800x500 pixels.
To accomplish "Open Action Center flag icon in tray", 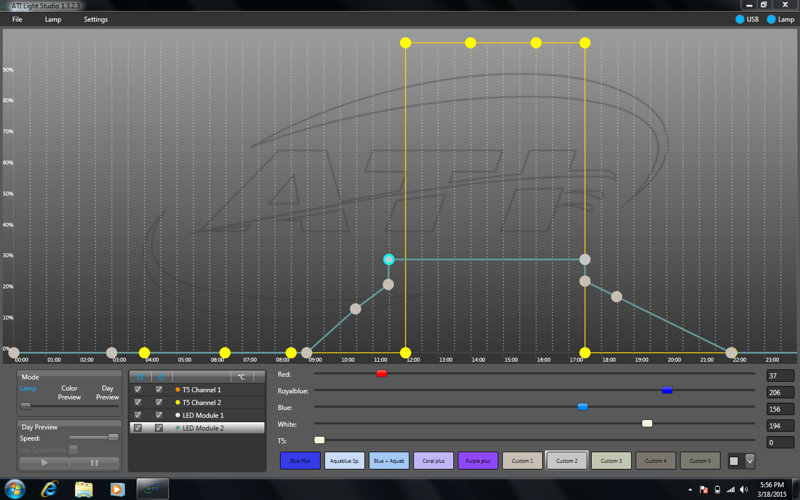I will [704, 490].
